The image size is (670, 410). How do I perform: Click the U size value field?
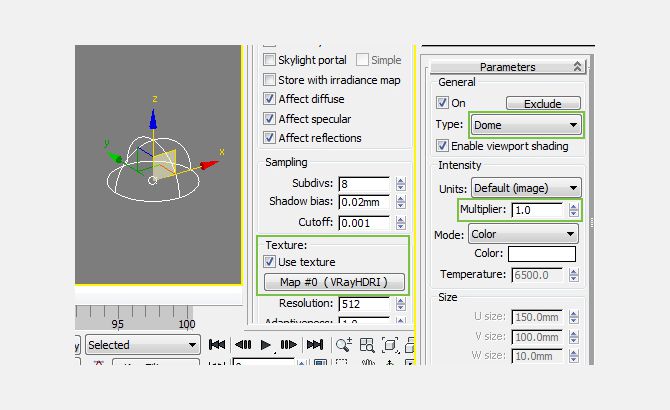coord(537,317)
